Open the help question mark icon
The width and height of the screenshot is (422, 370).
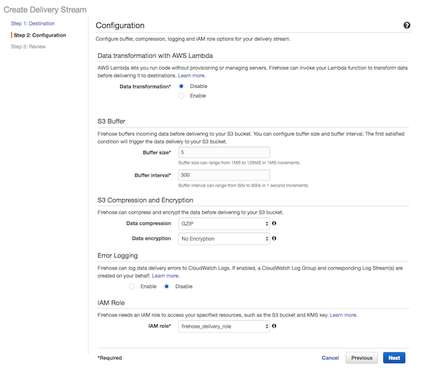(407, 25)
